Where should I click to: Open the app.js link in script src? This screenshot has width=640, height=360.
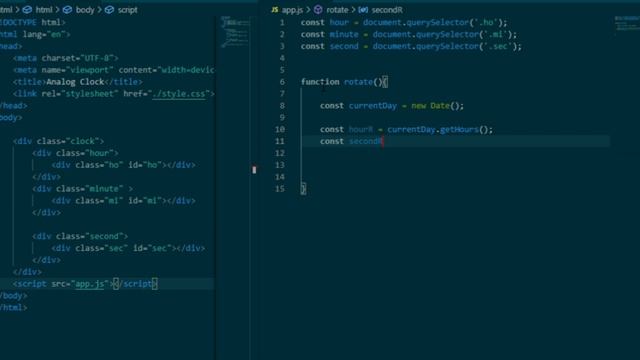(x=90, y=284)
